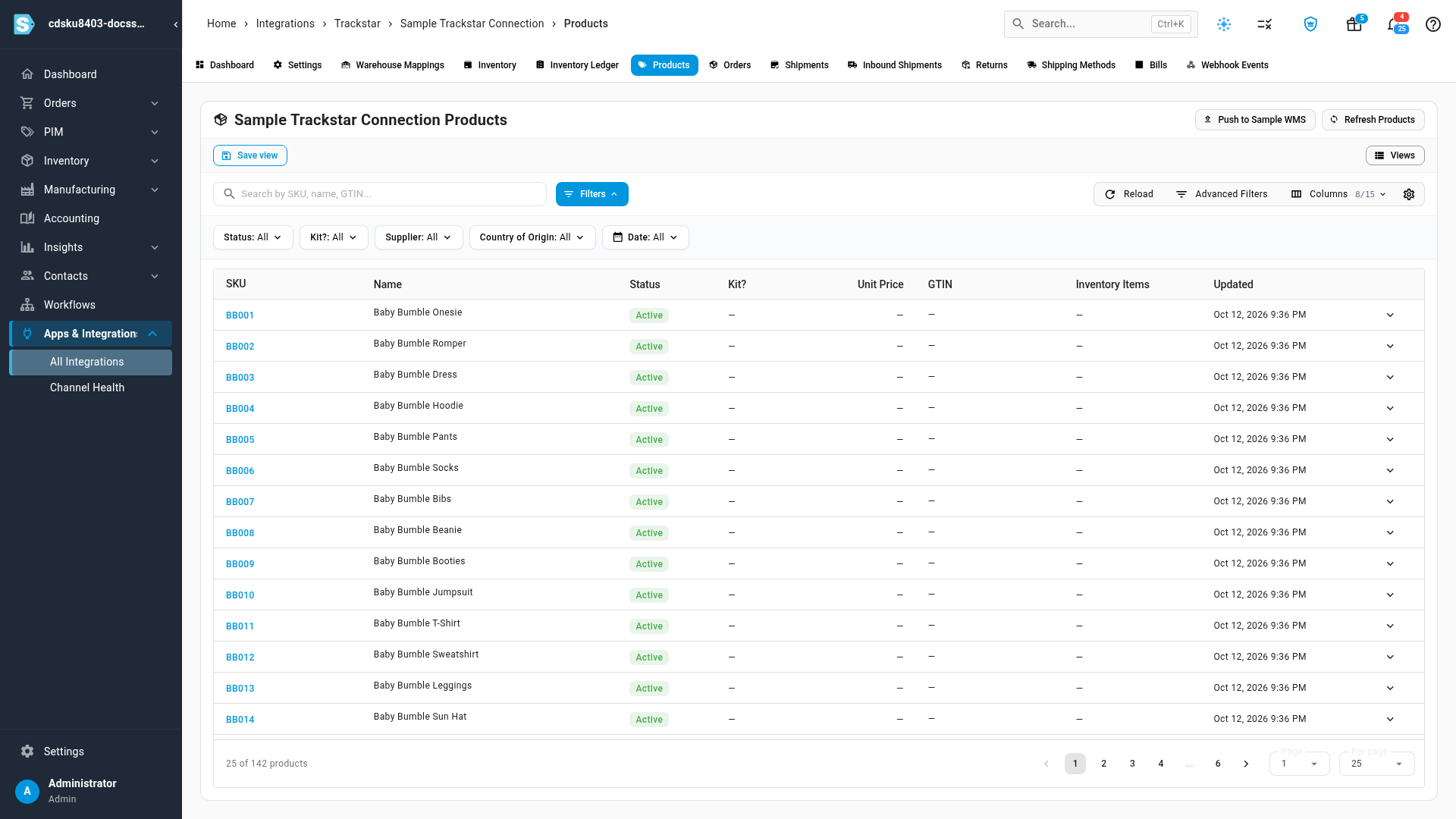The height and width of the screenshot is (819, 1456).
Task: Open the Status: All filter dropdown
Action: [x=253, y=237]
